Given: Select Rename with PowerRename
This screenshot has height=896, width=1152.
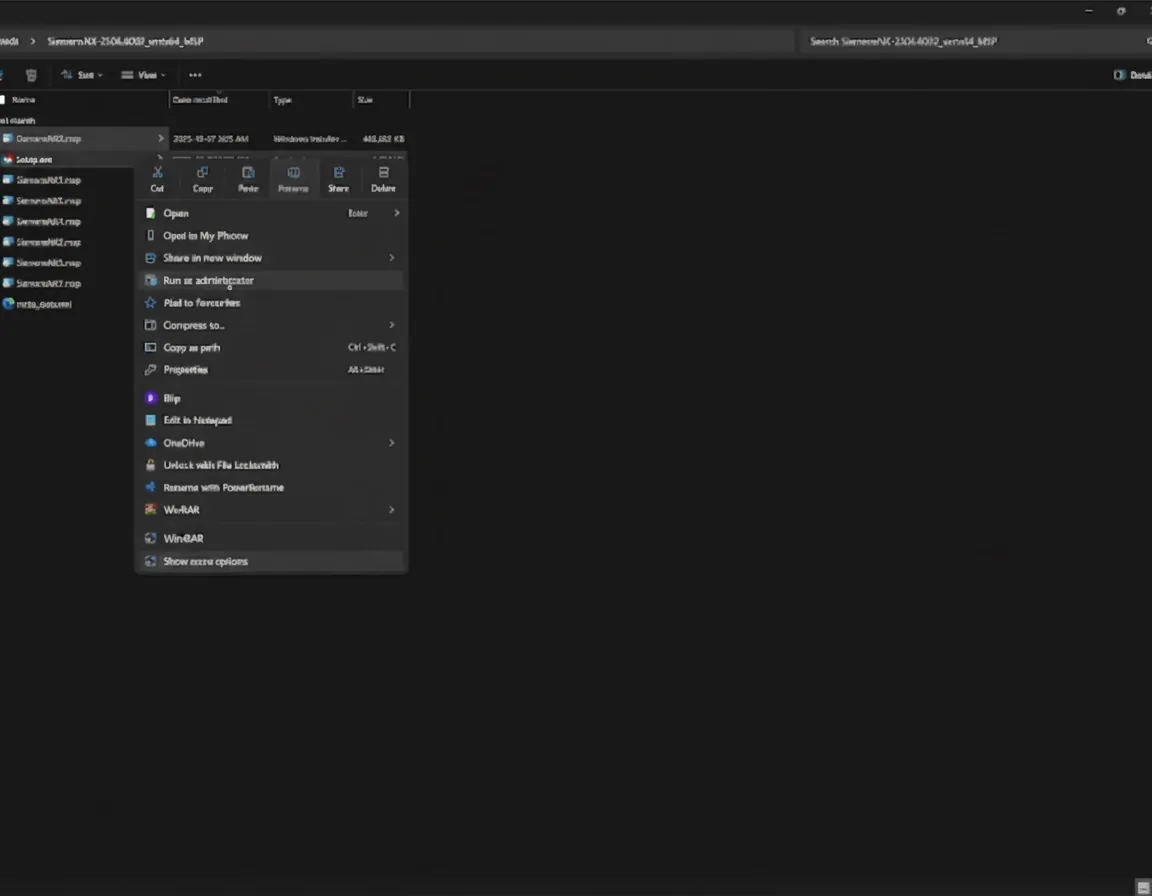Looking at the screenshot, I should pyautogui.click(x=271, y=487).
